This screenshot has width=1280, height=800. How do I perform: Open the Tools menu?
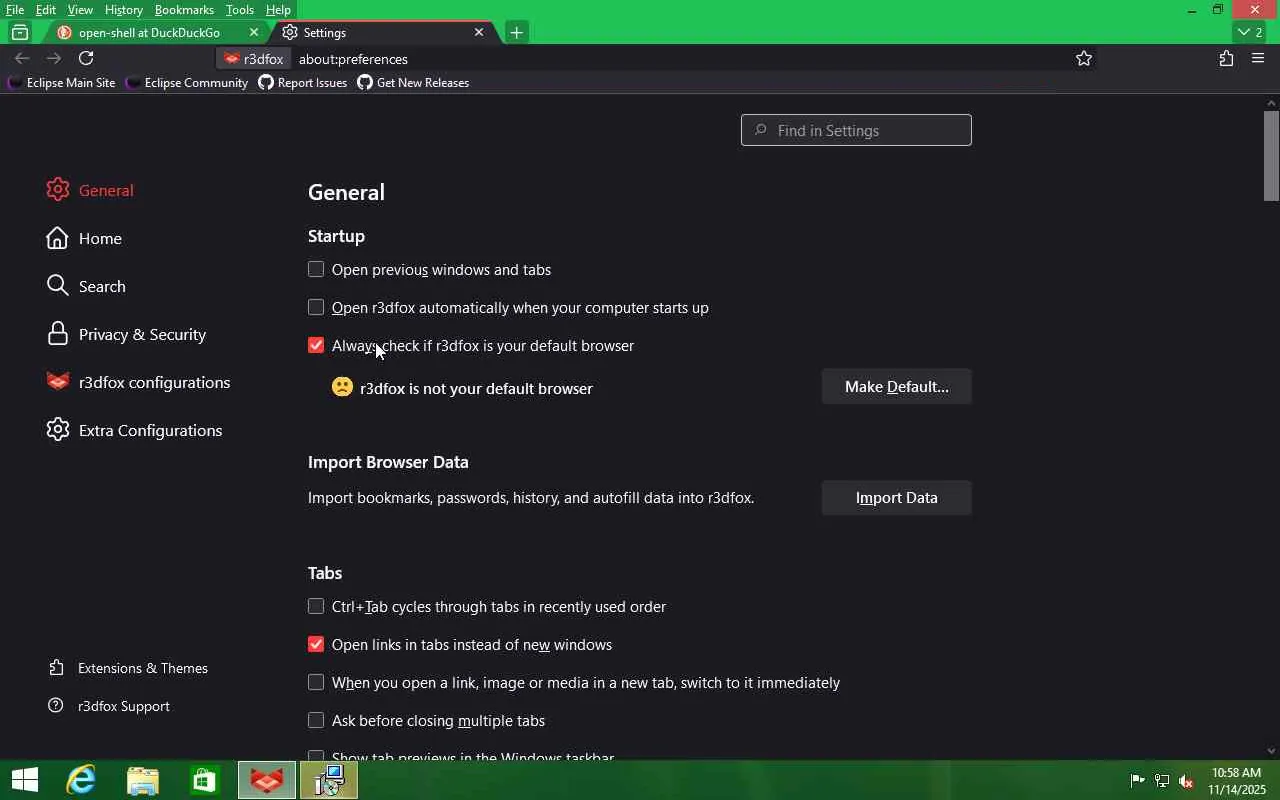[x=240, y=10]
